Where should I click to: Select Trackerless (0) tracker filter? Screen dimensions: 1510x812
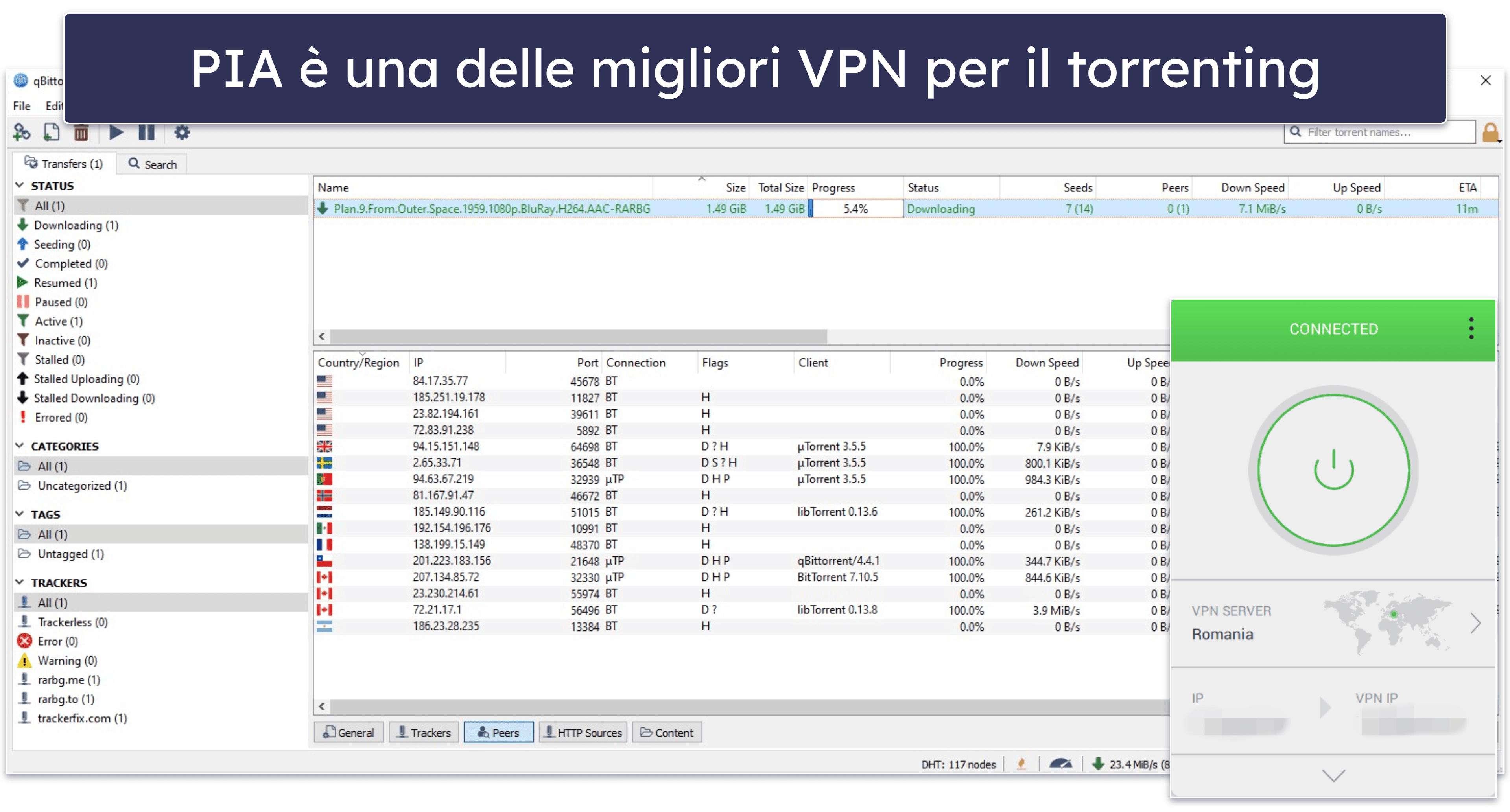point(63,622)
